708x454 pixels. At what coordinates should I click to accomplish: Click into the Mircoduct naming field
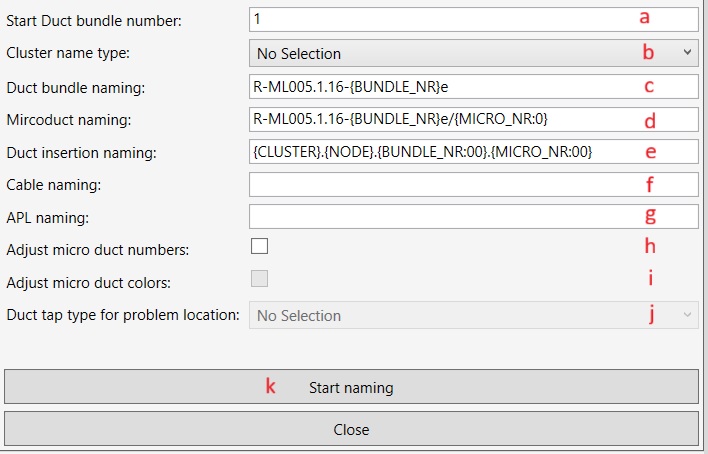440,120
